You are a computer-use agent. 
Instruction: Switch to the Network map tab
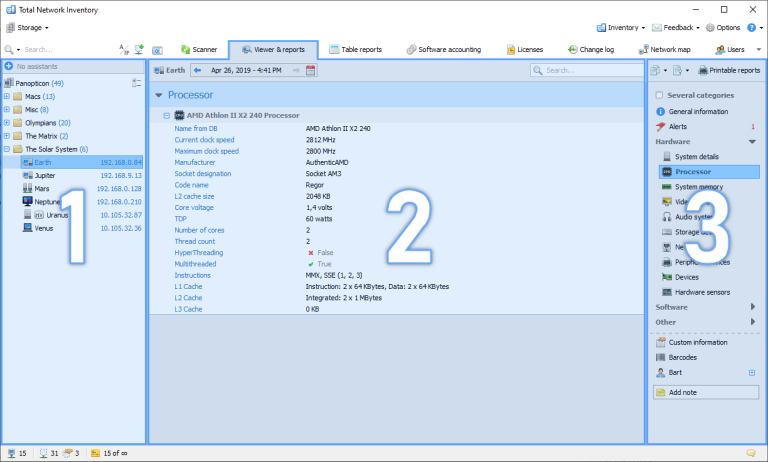[664, 49]
